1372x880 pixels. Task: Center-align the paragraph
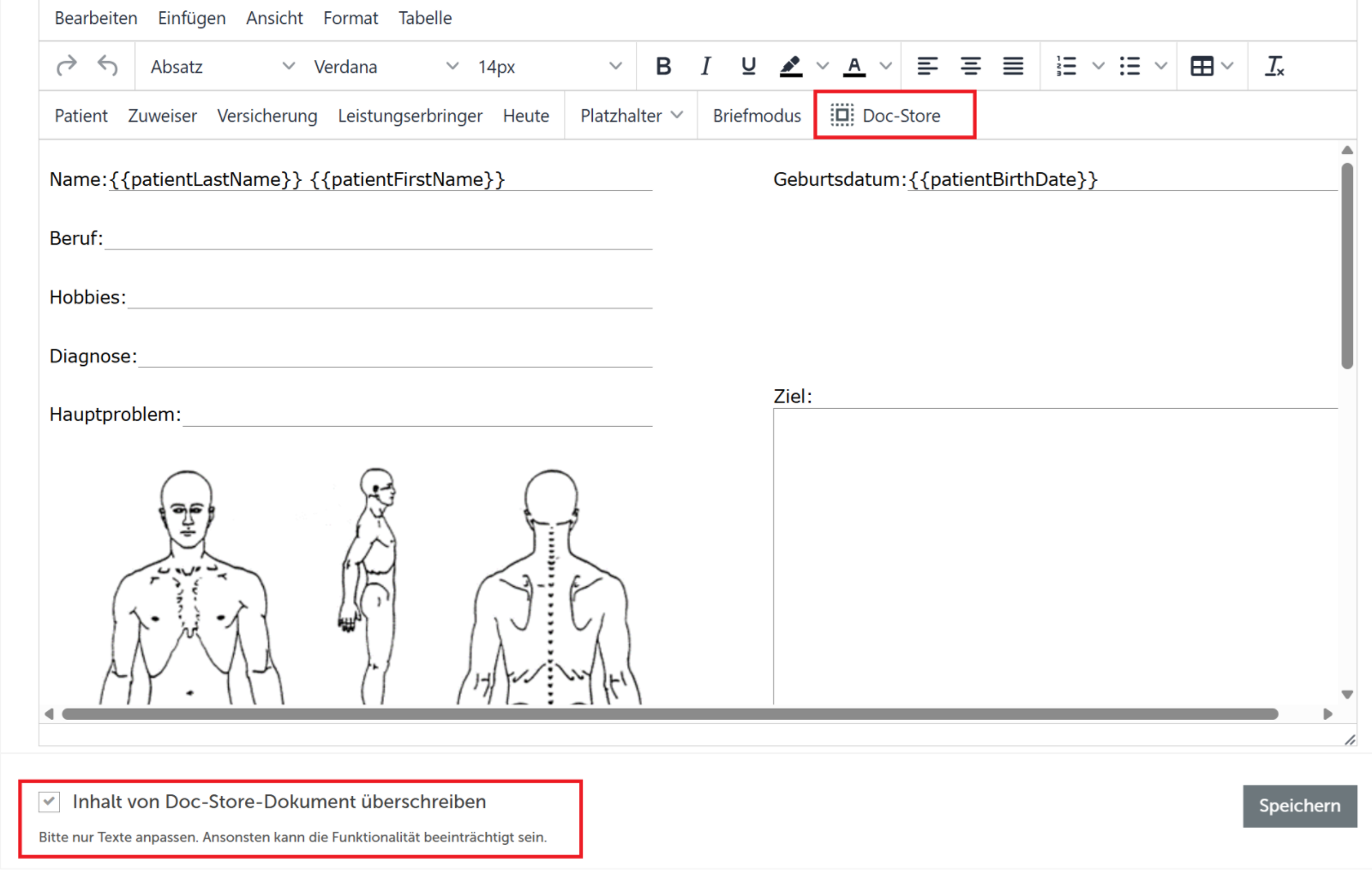970,66
